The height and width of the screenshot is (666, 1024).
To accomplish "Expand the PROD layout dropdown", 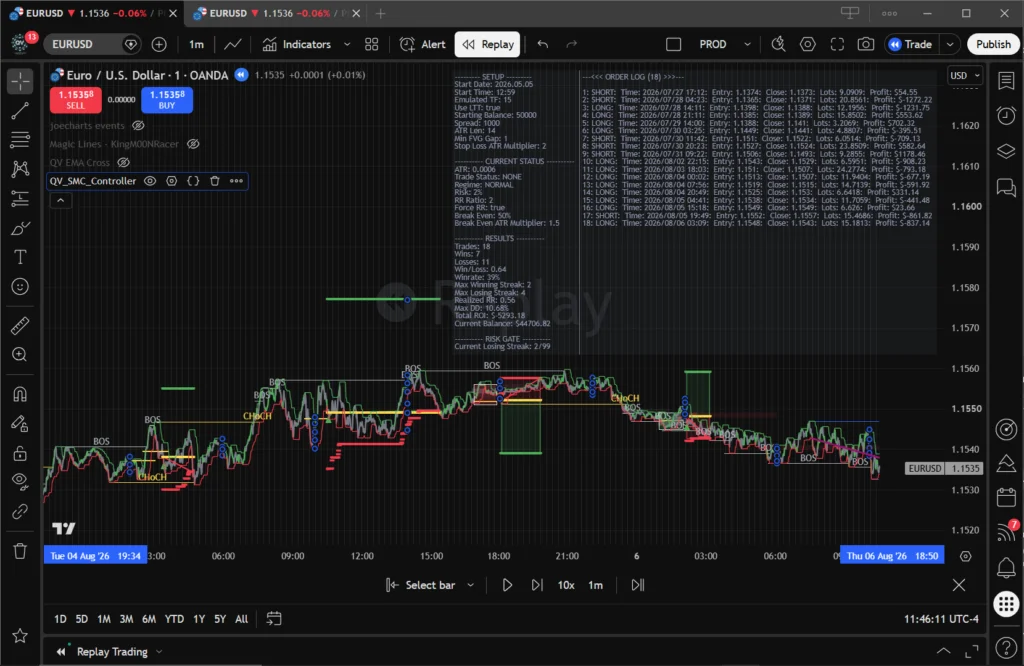I will pos(748,44).
